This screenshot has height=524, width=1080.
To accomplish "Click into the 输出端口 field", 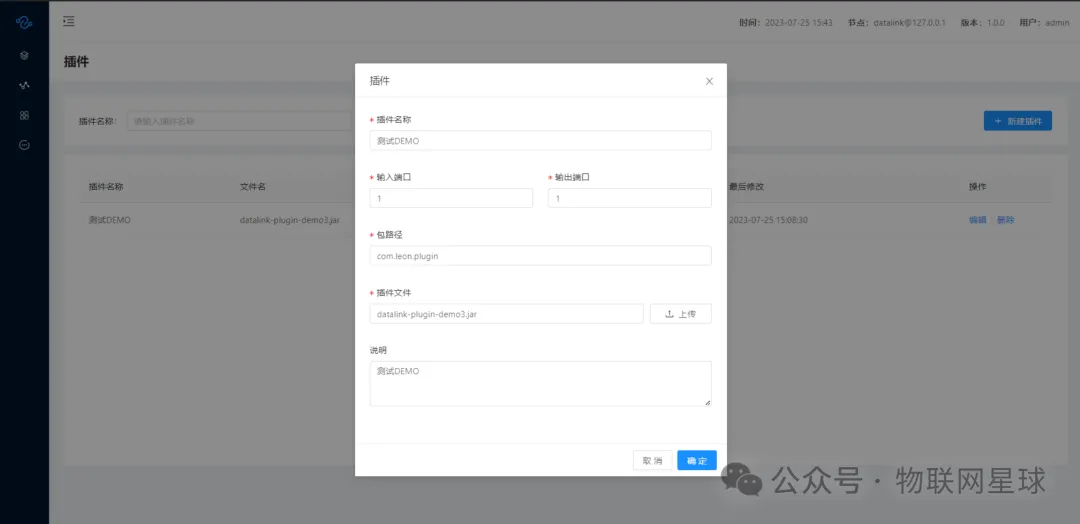I will click(x=629, y=198).
